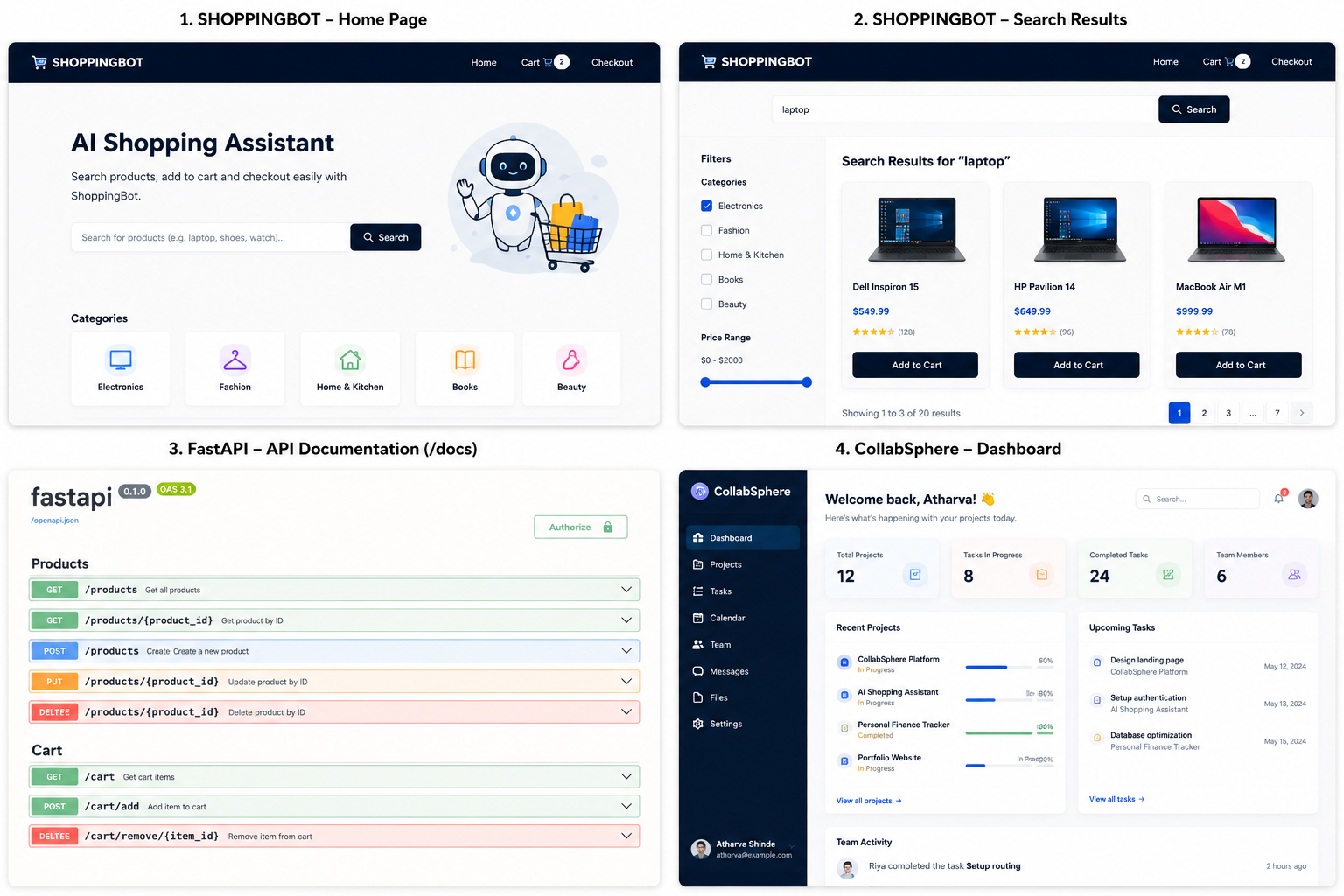Expand the 'Delete product by ID' endpoint
The image size is (1344, 896).
334,712
